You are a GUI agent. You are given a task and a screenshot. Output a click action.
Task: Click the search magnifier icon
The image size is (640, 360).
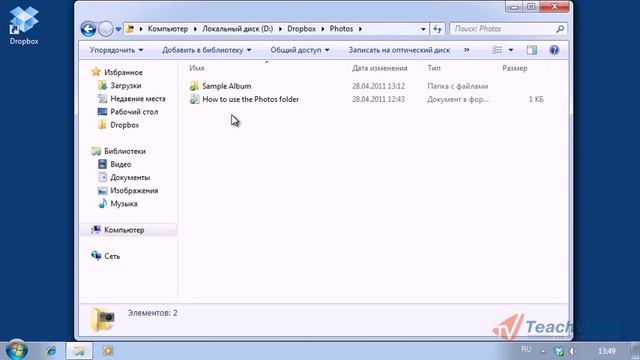tap(560, 29)
